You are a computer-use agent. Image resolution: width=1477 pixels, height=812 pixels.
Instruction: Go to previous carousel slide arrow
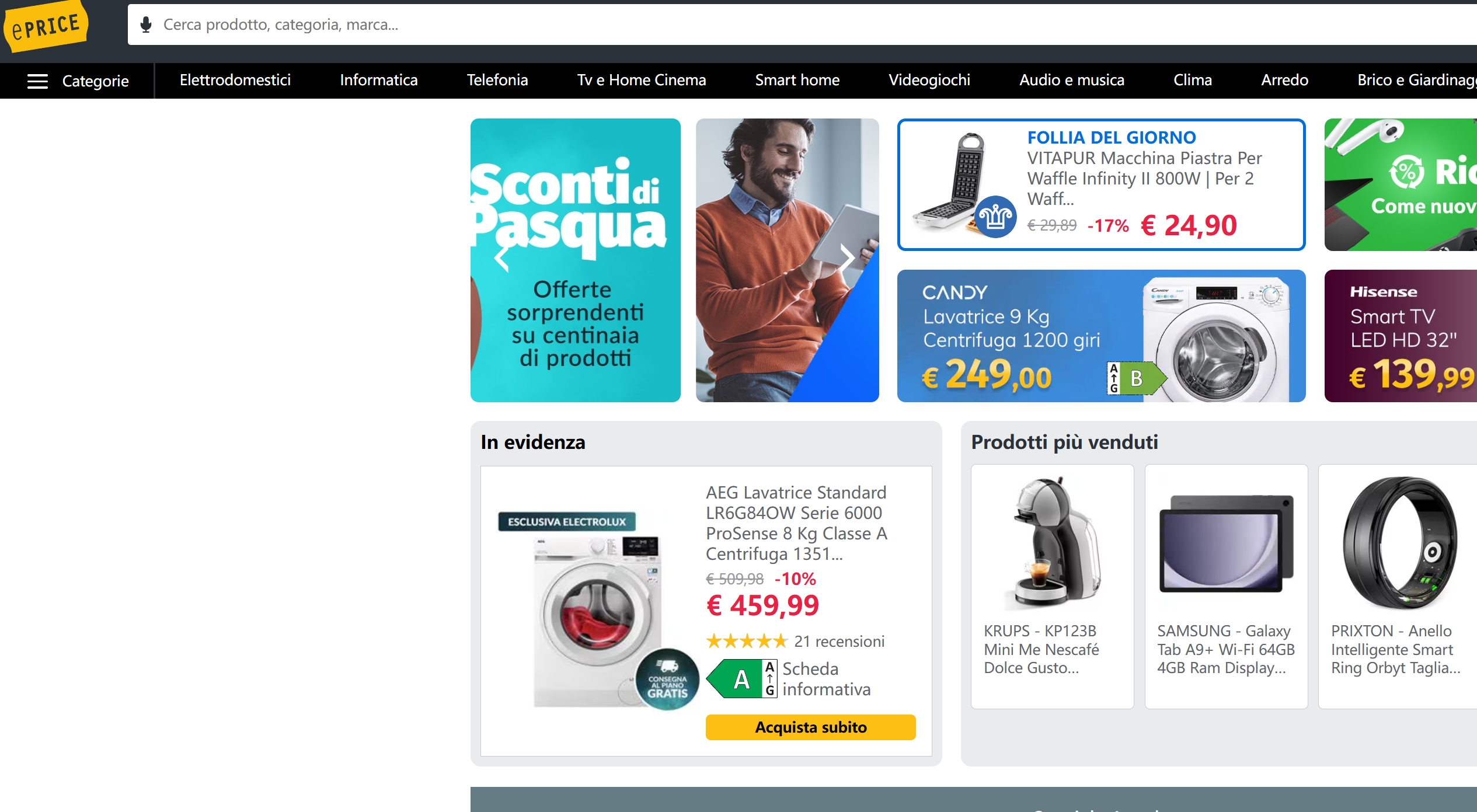pyautogui.click(x=501, y=257)
